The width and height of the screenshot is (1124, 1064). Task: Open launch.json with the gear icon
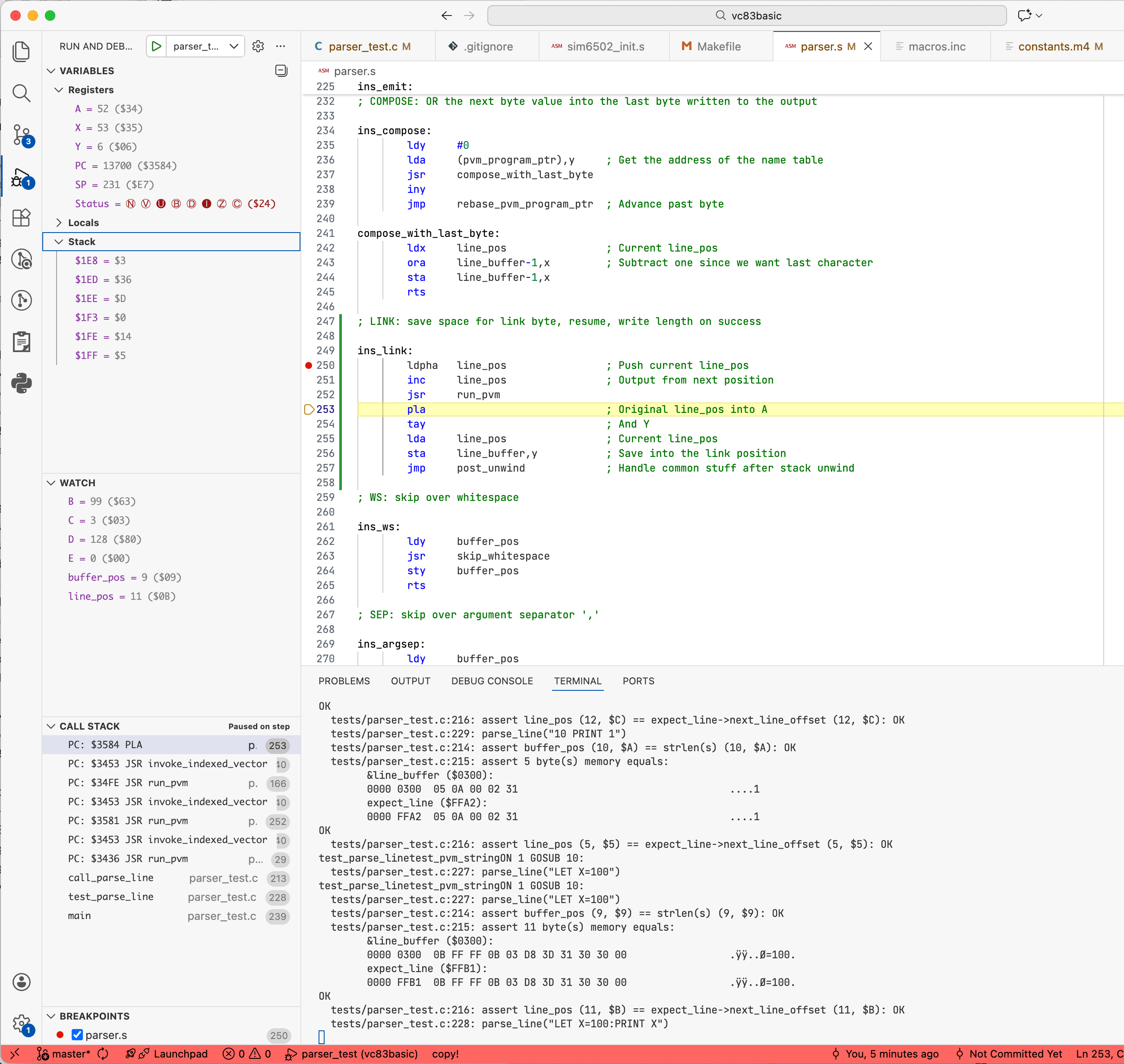pyautogui.click(x=258, y=47)
